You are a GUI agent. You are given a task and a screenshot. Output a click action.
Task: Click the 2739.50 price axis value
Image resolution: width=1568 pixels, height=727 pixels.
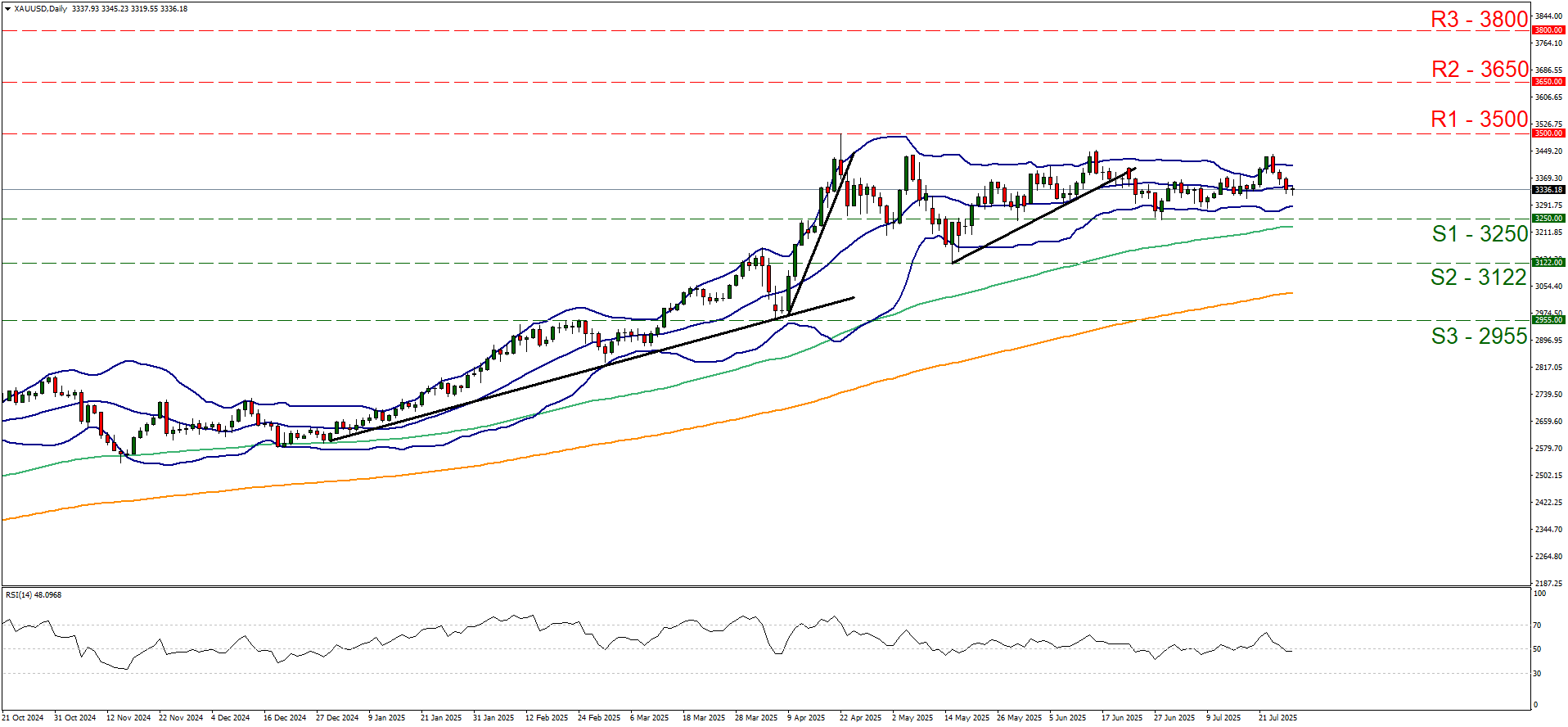coord(1548,395)
